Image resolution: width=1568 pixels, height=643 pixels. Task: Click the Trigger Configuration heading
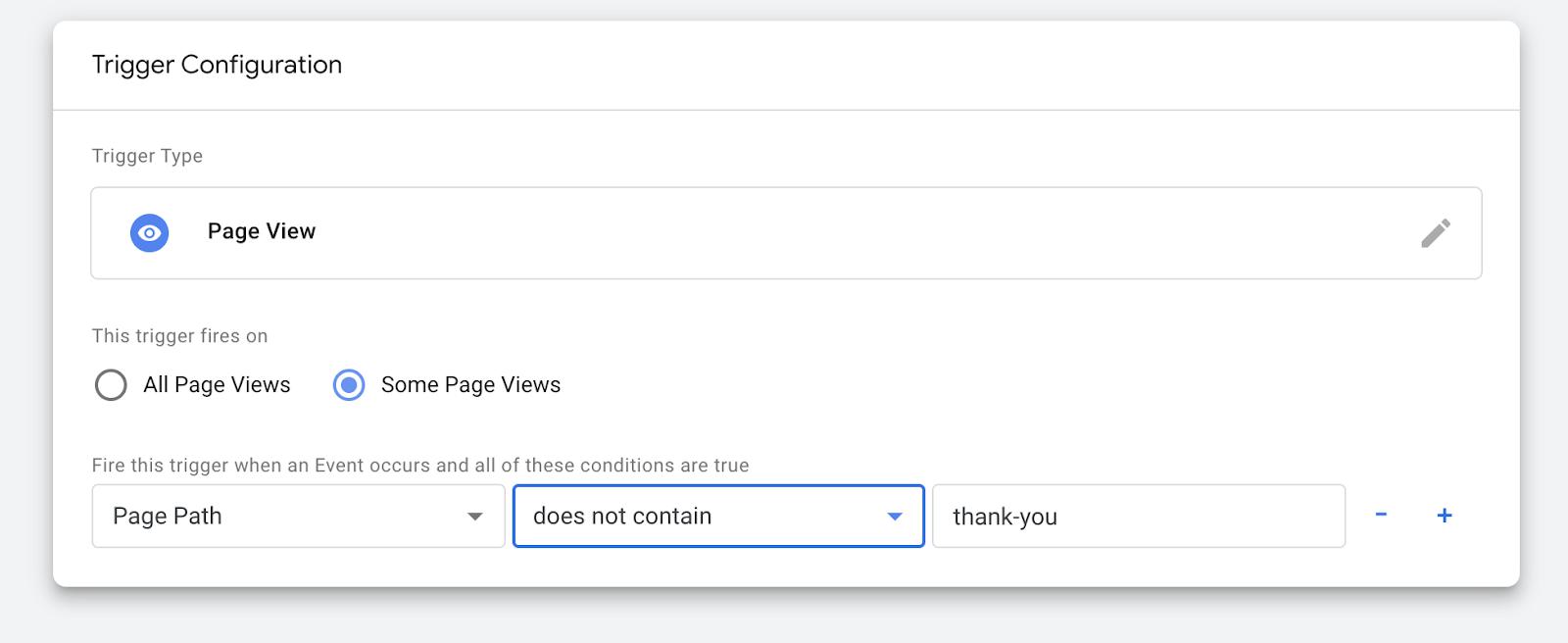(x=217, y=65)
